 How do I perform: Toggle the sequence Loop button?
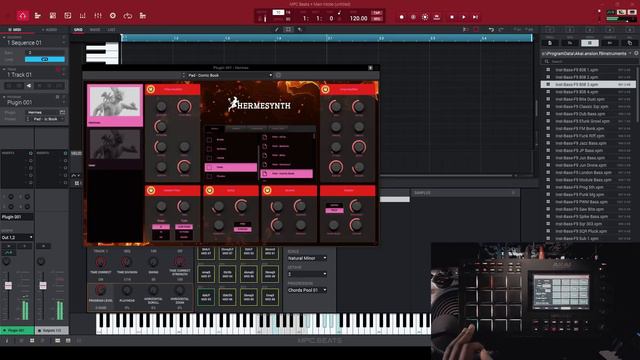coord(45,59)
